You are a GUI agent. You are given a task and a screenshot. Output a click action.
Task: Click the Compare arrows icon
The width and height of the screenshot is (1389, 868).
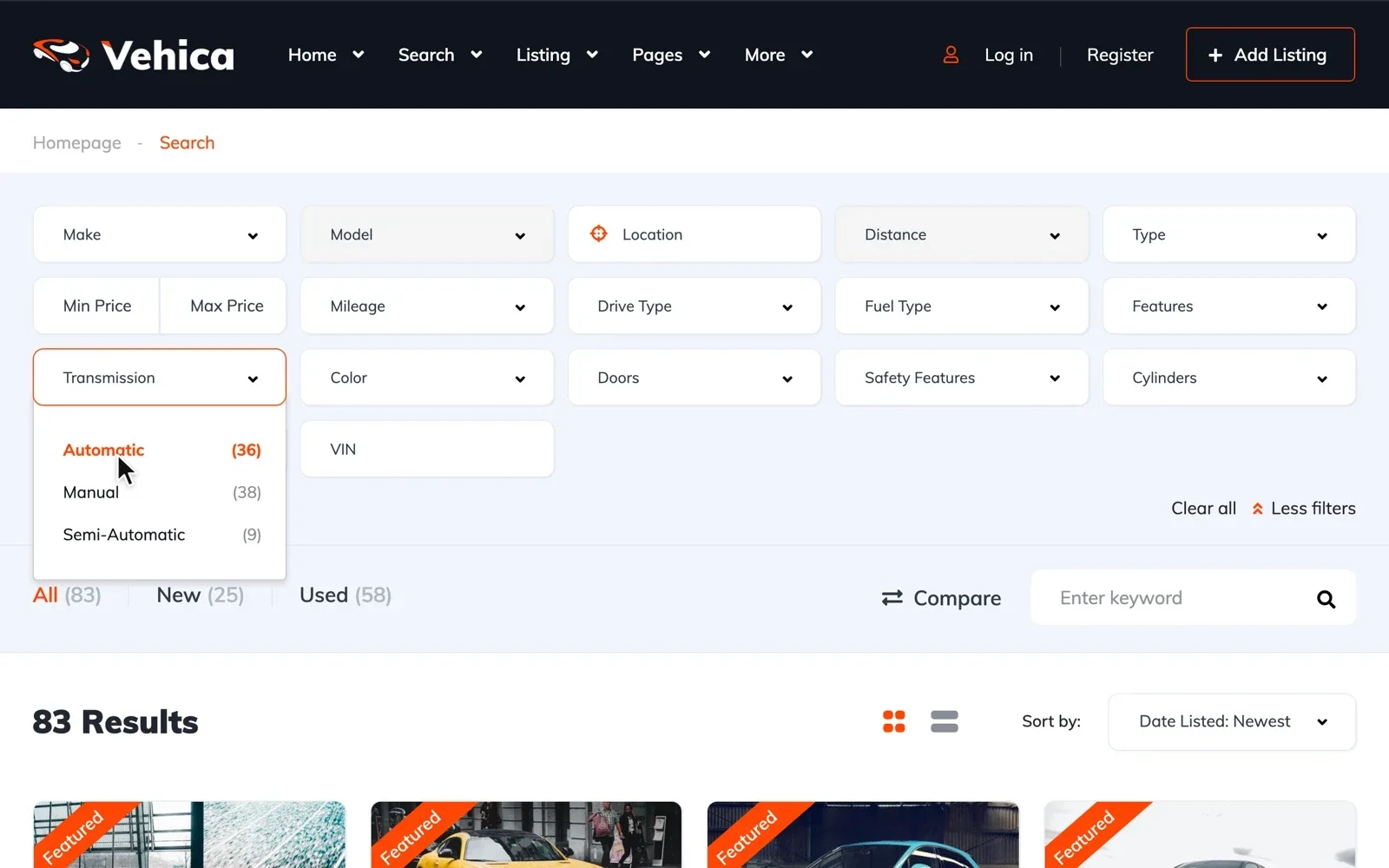pos(892,598)
